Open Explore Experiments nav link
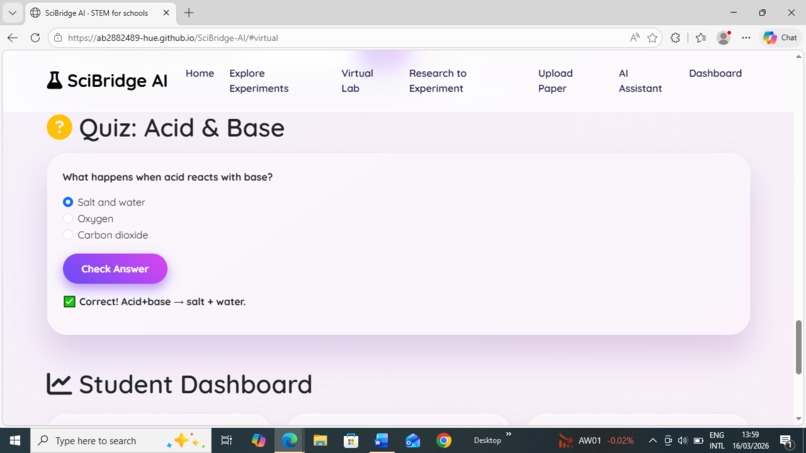This screenshot has width=806, height=453. [x=259, y=81]
